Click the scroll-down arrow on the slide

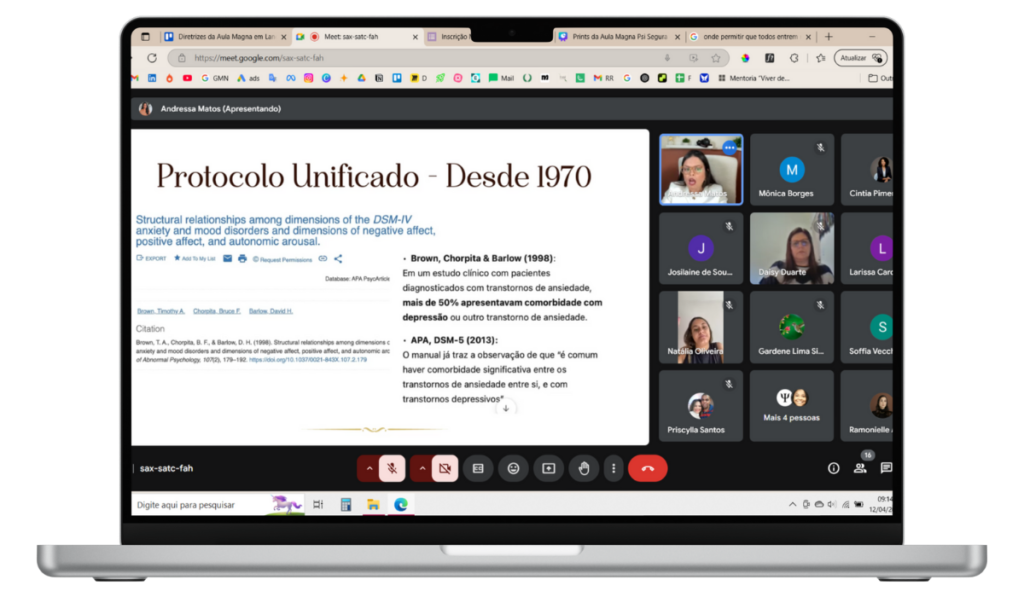pos(506,408)
